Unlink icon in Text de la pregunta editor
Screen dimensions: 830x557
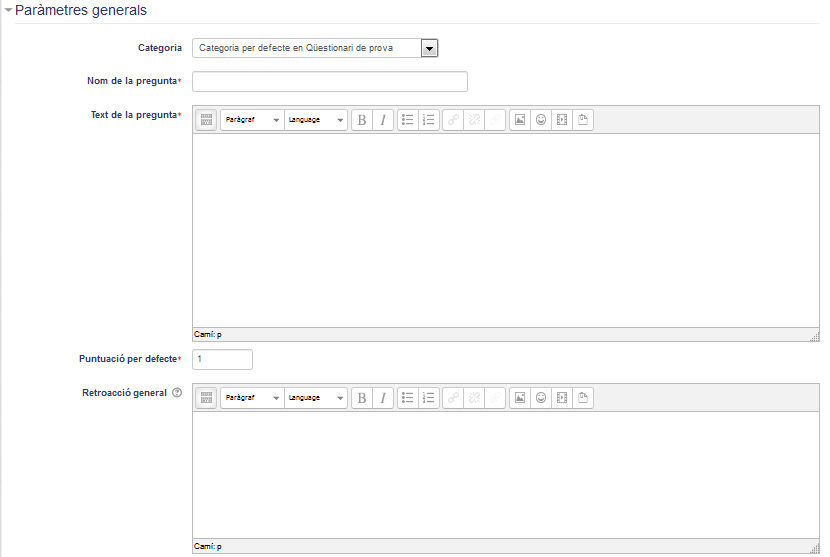pyautogui.click(x=474, y=120)
